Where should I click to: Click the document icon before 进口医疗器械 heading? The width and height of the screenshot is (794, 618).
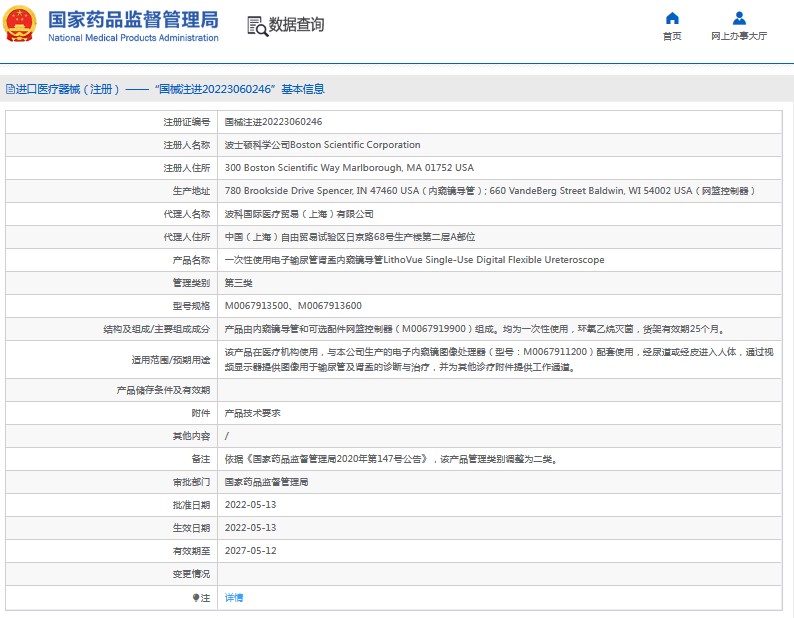point(9,89)
